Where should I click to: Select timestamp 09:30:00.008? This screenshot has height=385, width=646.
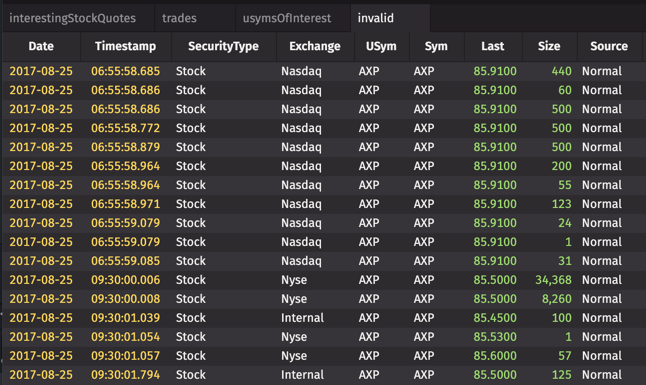point(125,299)
